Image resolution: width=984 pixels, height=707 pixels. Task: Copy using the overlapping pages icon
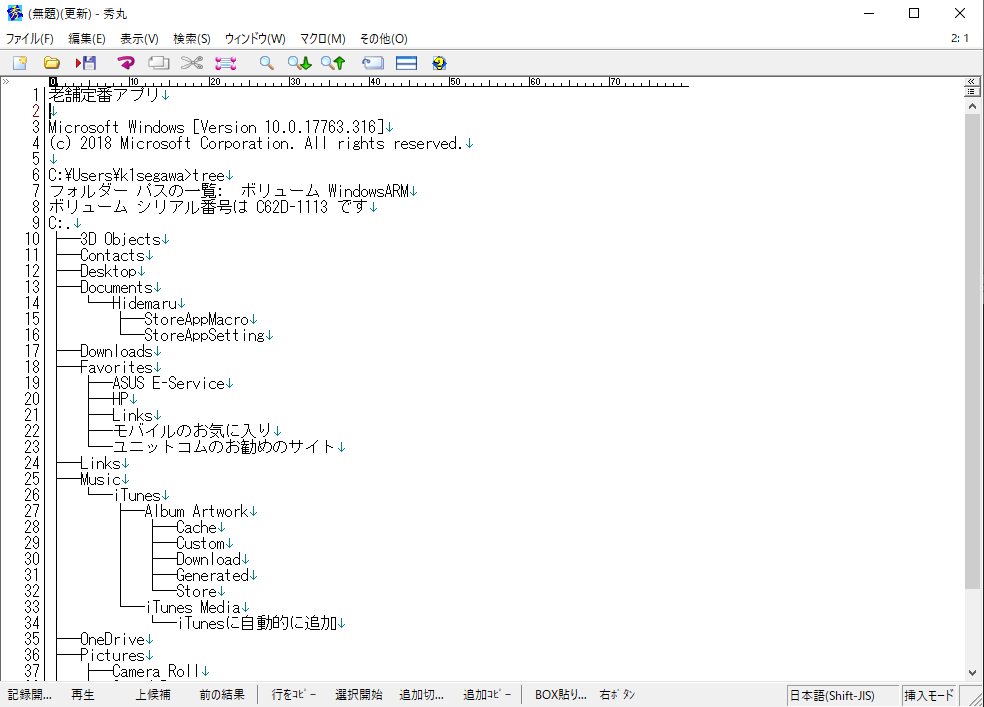point(159,63)
